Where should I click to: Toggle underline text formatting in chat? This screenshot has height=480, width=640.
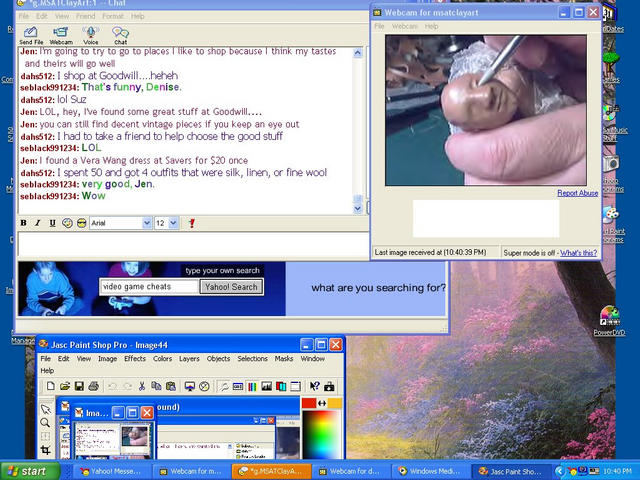[52, 223]
